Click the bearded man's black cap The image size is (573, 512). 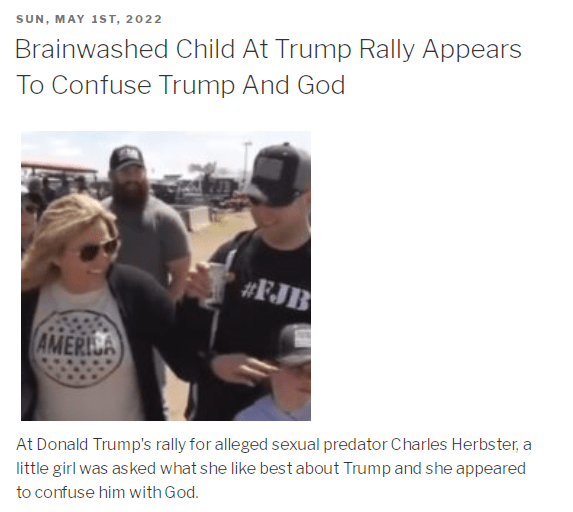click(x=126, y=158)
